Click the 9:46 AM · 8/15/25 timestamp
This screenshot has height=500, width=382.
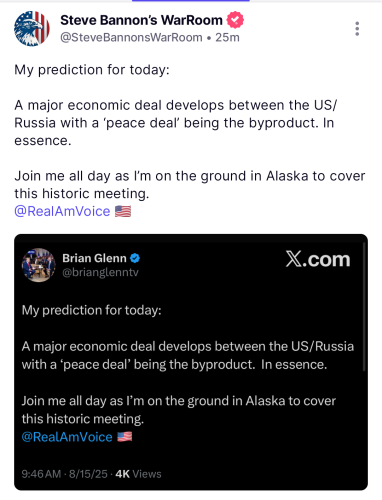[x=65, y=474]
